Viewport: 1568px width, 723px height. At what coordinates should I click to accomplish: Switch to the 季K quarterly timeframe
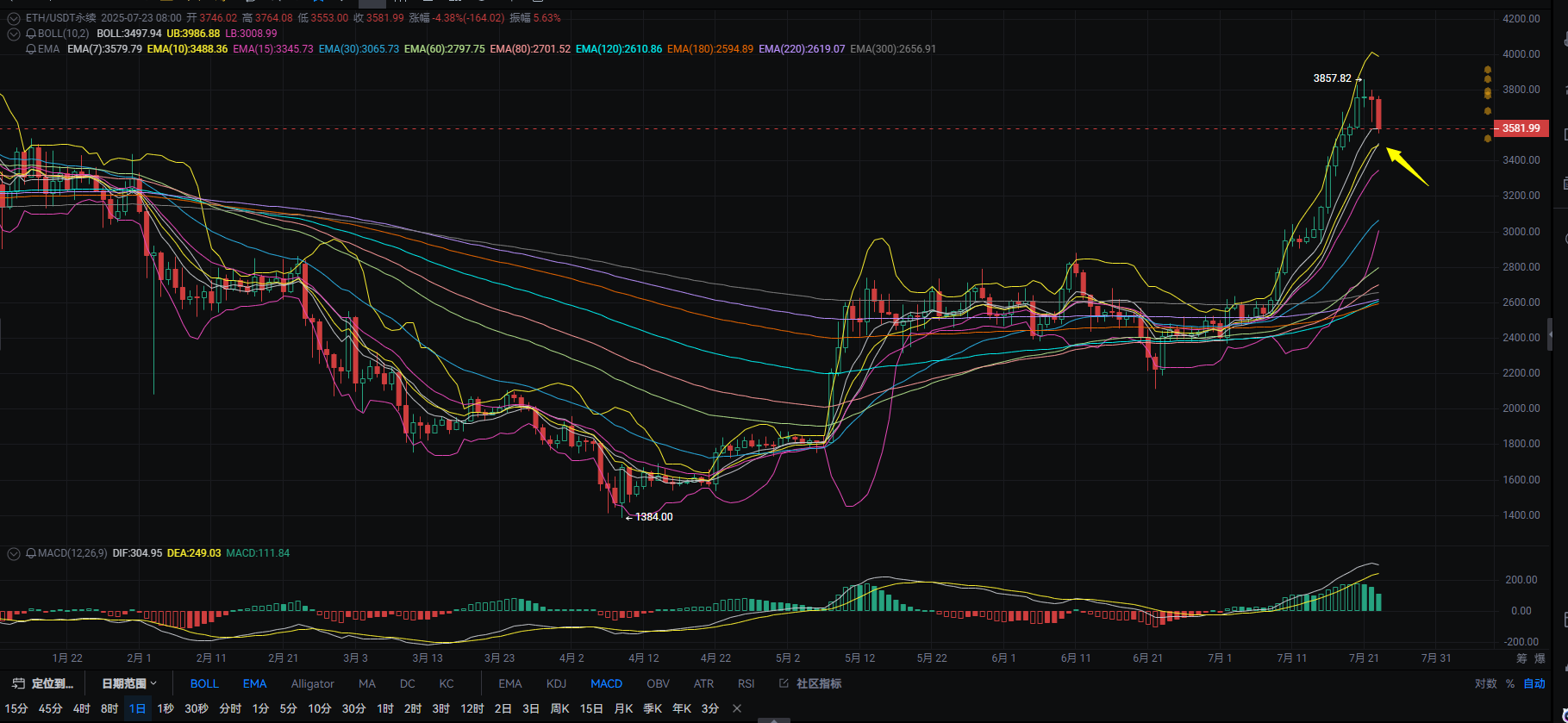(x=653, y=708)
